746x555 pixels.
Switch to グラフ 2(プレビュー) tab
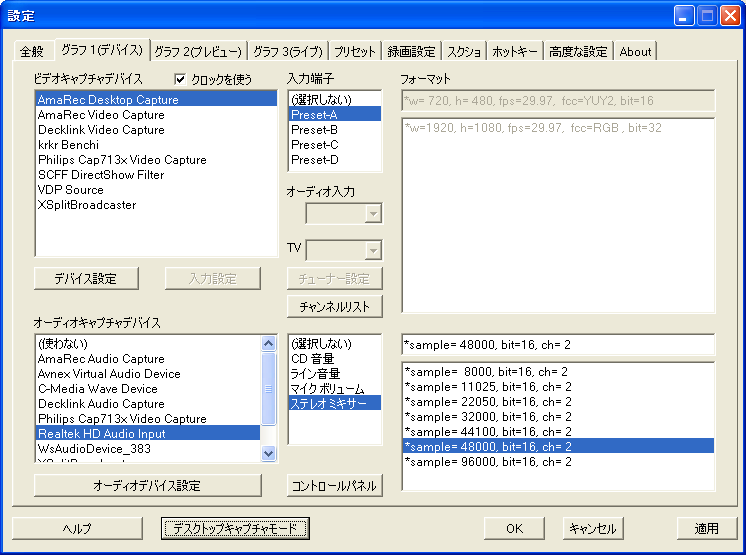click(198, 51)
